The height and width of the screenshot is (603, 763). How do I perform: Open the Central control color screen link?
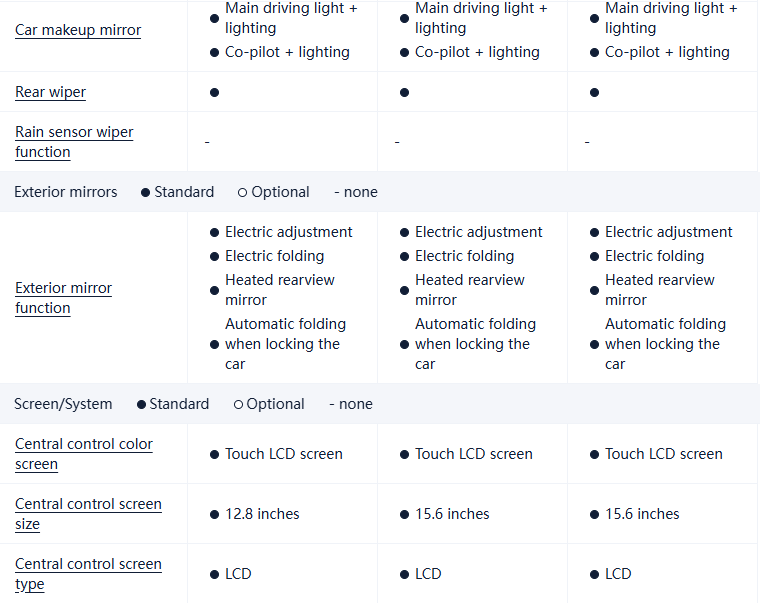coord(84,454)
